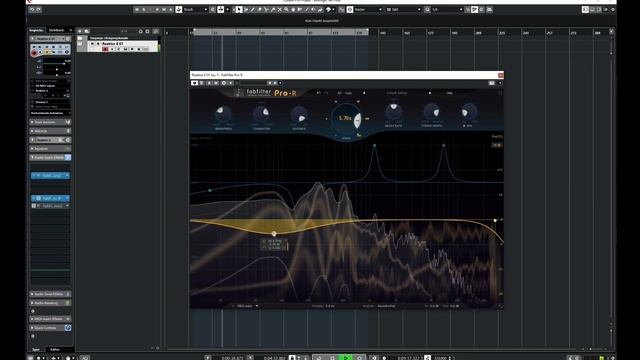Select the right post-EQ peak band point
The width and height of the screenshot is (640, 360).
(x=444, y=145)
